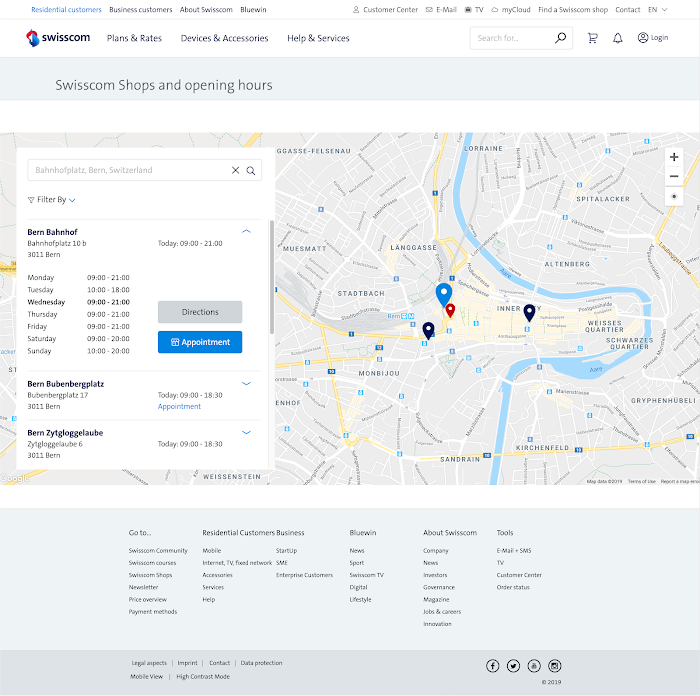Click the header search magnifier icon
The width and height of the screenshot is (700, 696).
pyautogui.click(x=560, y=38)
